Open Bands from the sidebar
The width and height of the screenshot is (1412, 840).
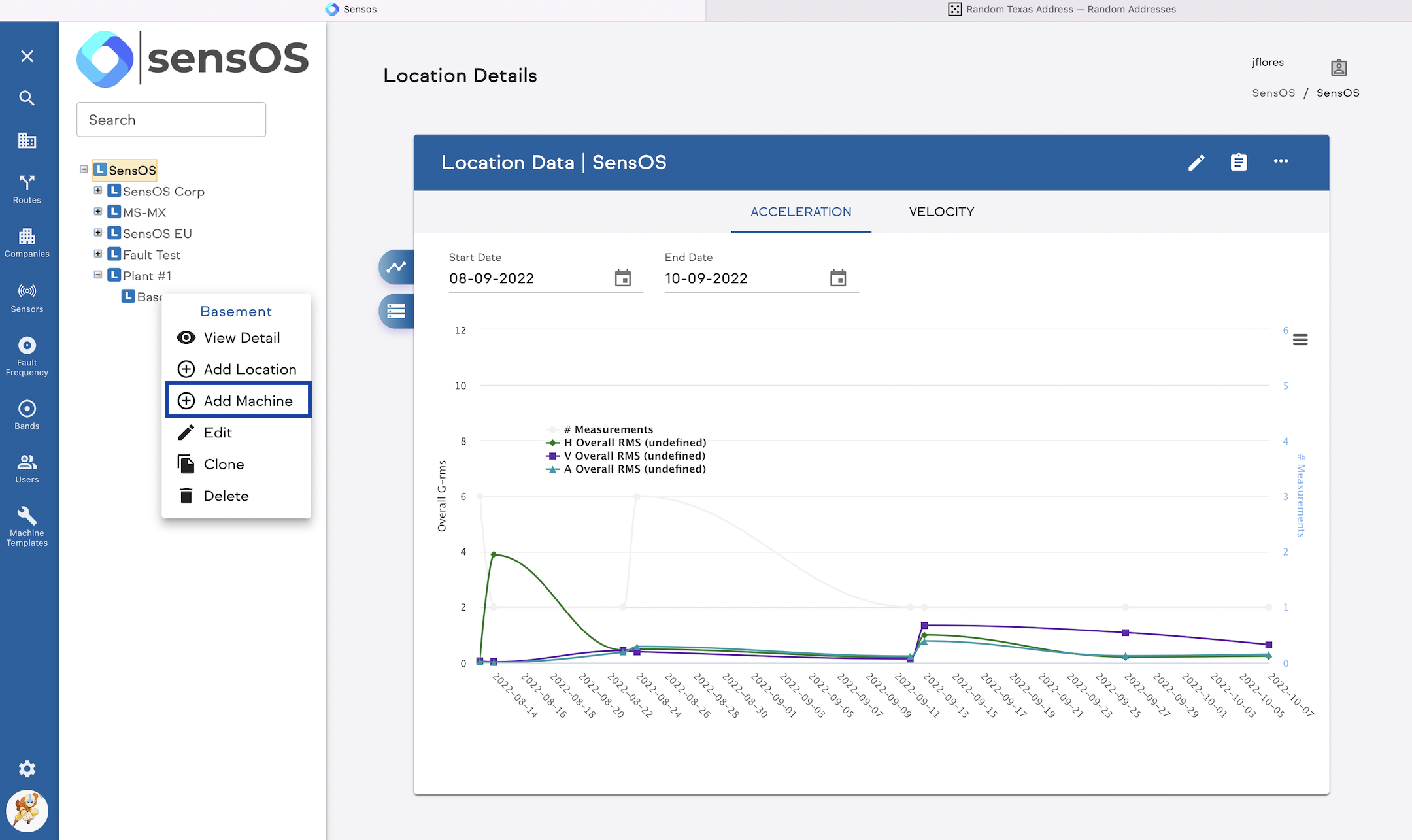[x=27, y=415]
